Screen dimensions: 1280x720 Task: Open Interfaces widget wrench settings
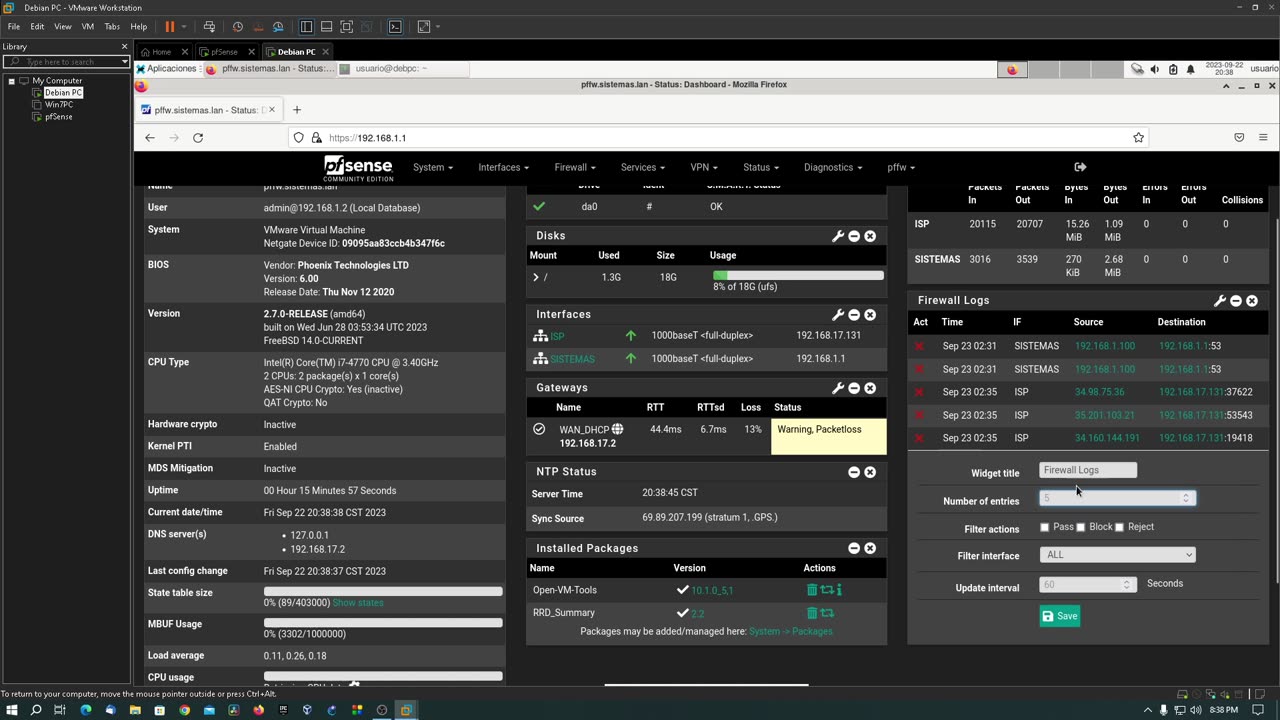(x=838, y=315)
